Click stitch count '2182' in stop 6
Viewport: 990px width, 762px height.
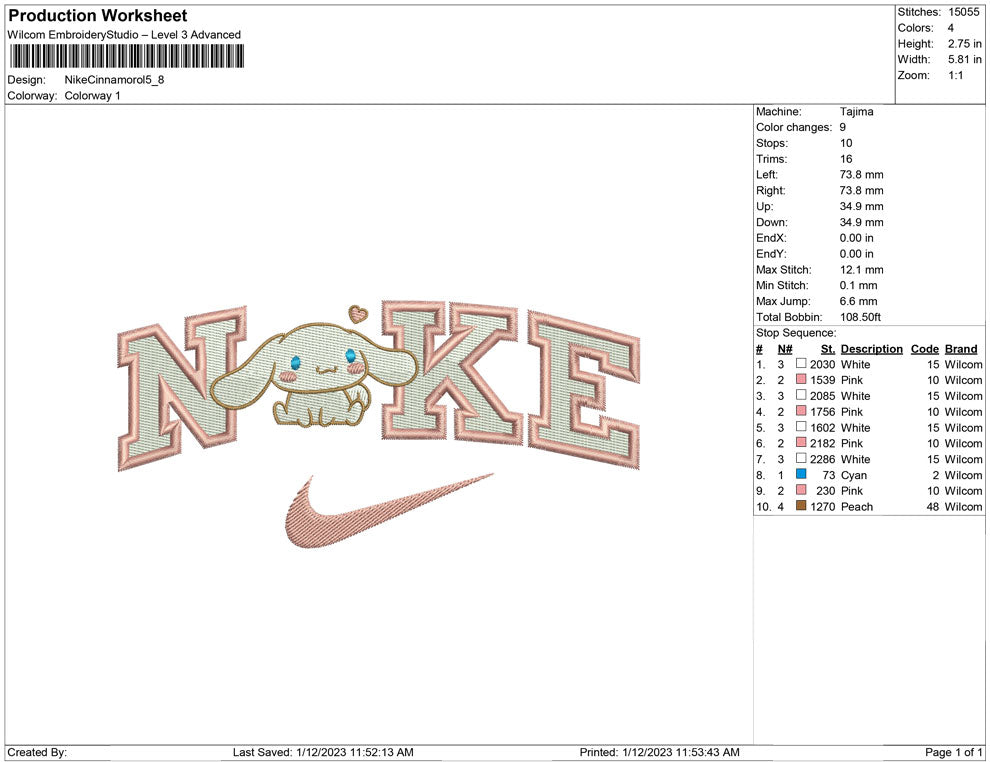click(x=822, y=443)
